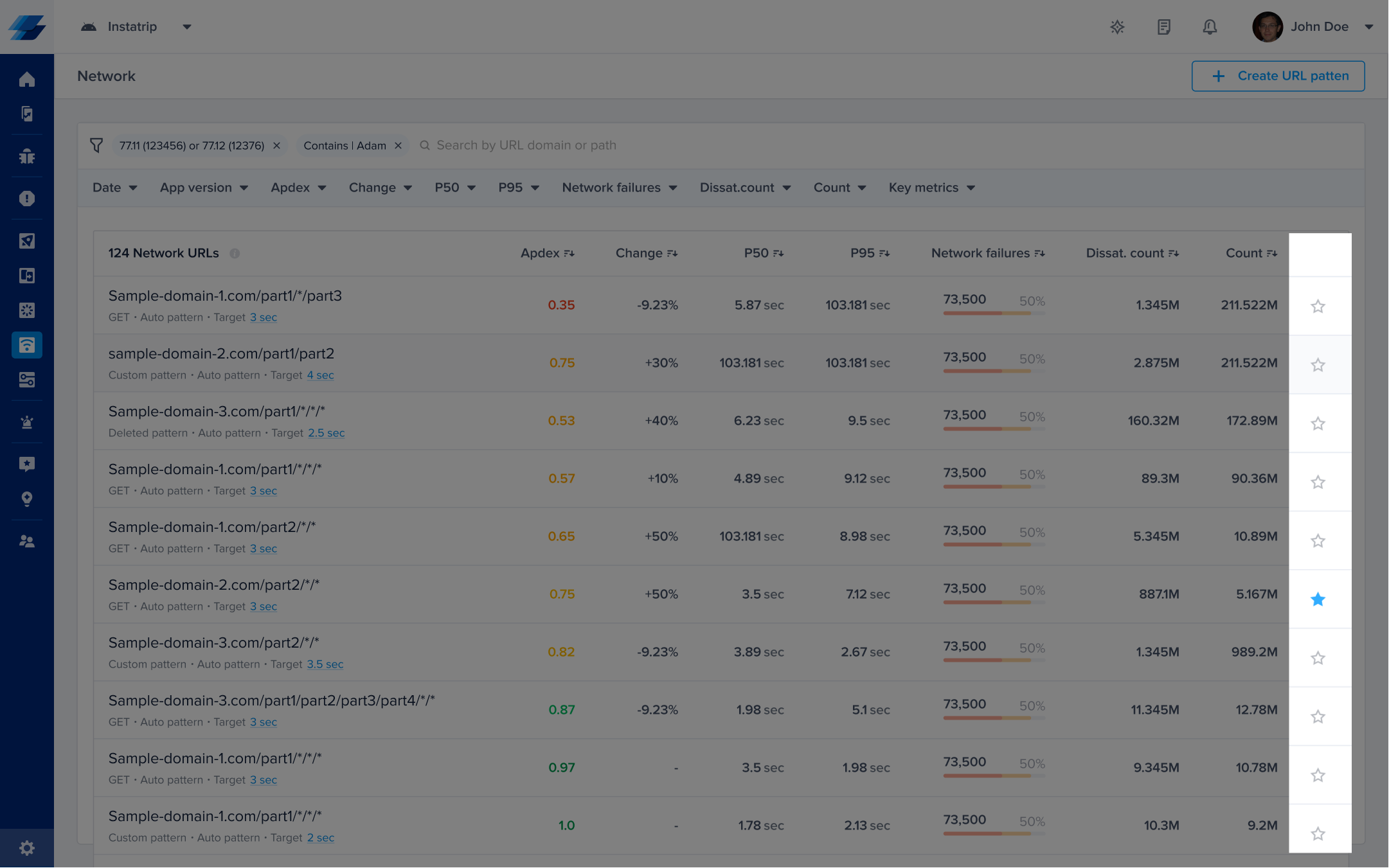
Task: Click the 2.5 sec target link
Action: click(326, 433)
